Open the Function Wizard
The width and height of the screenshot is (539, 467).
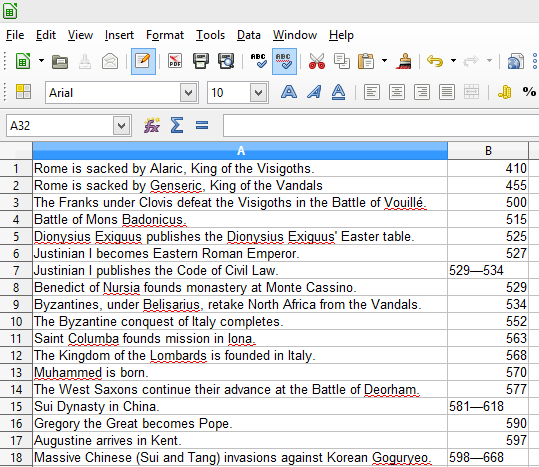coord(152,125)
